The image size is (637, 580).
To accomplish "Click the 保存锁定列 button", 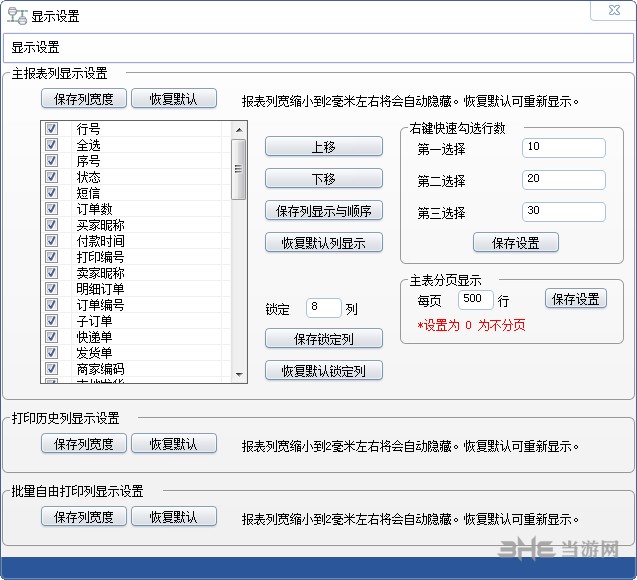I will pos(324,339).
